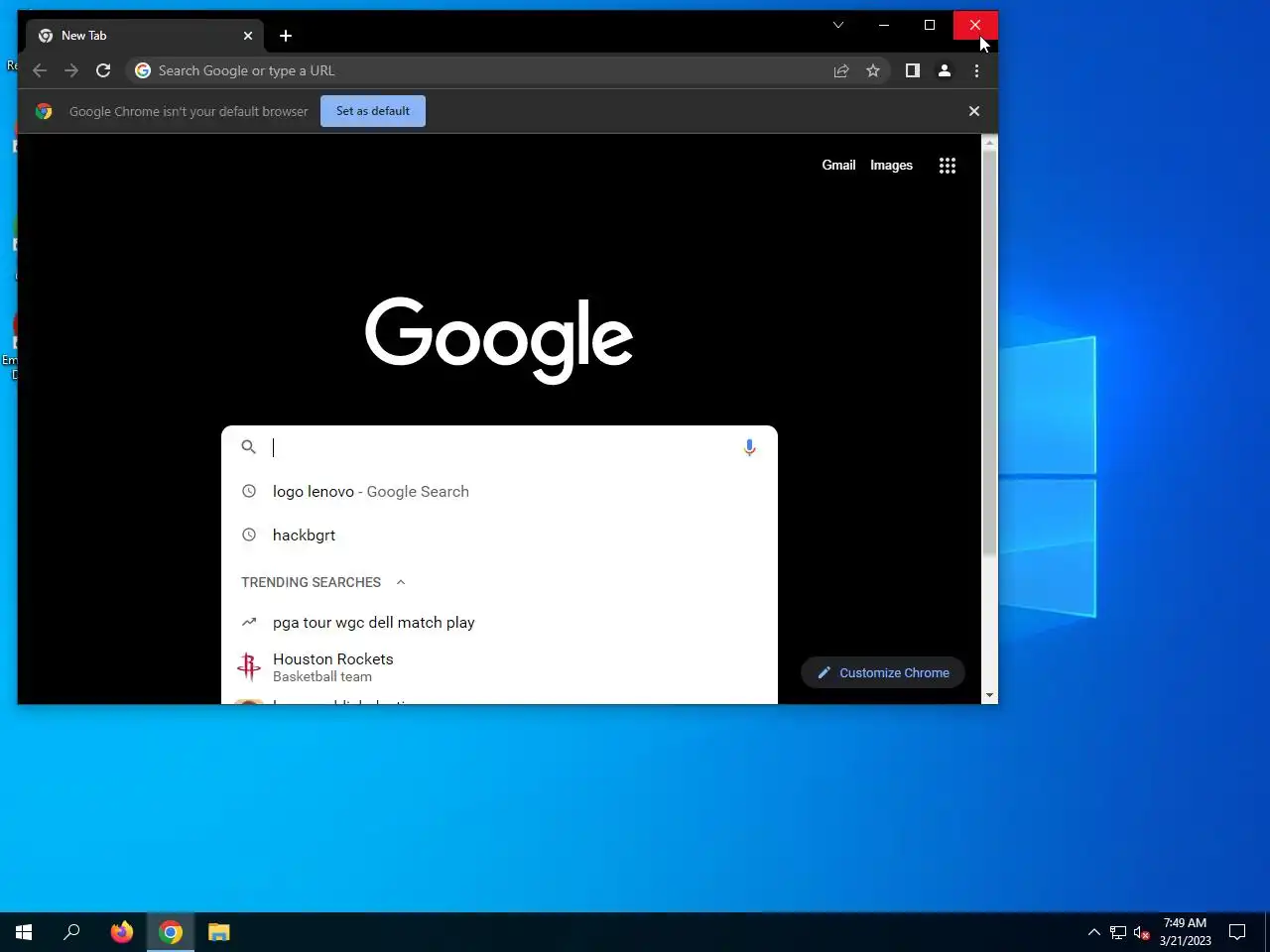Click the magnifier icon in search box
The width and height of the screenshot is (1270, 952).
pyautogui.click(x=249, y=447)
